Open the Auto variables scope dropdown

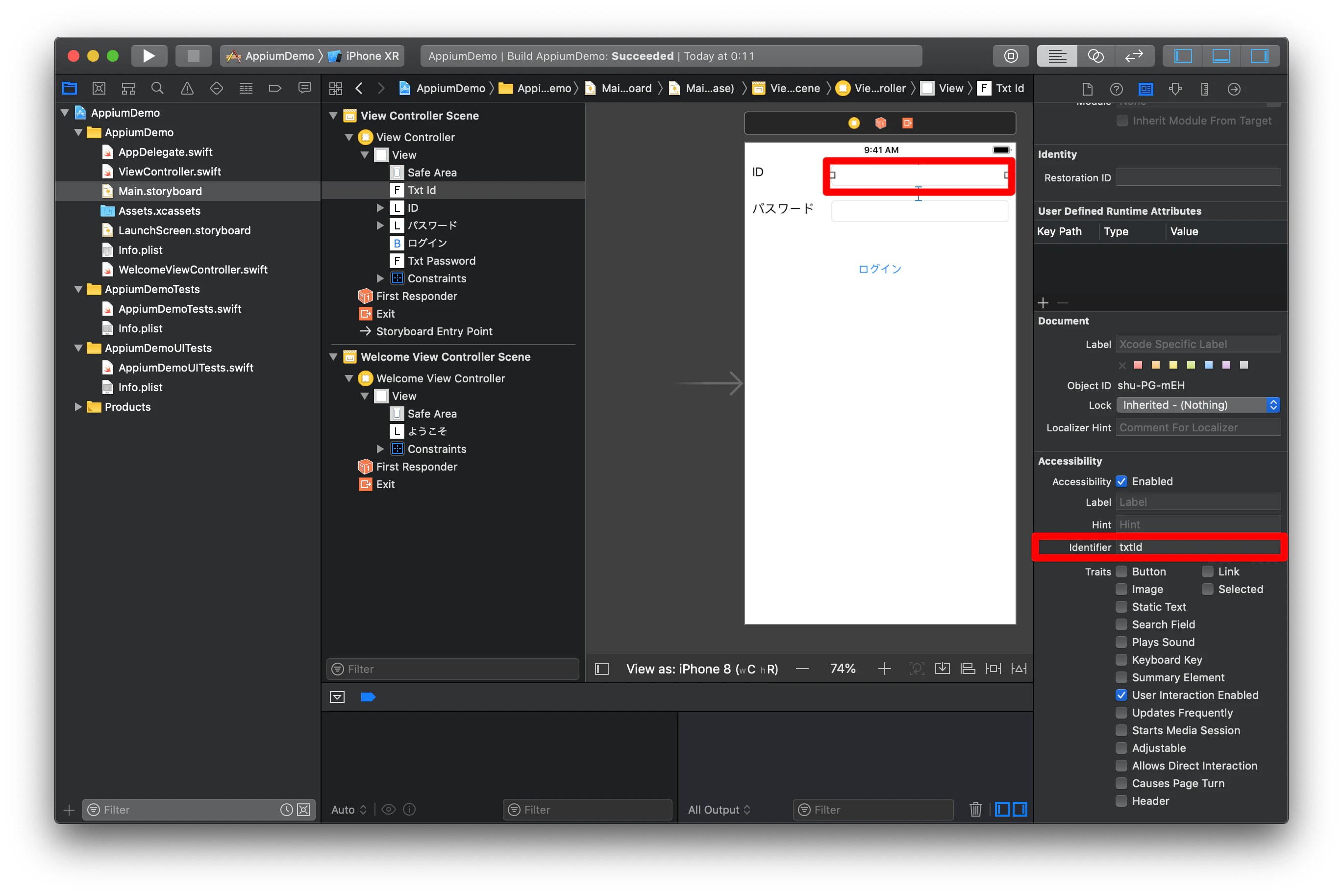(348, 810)
